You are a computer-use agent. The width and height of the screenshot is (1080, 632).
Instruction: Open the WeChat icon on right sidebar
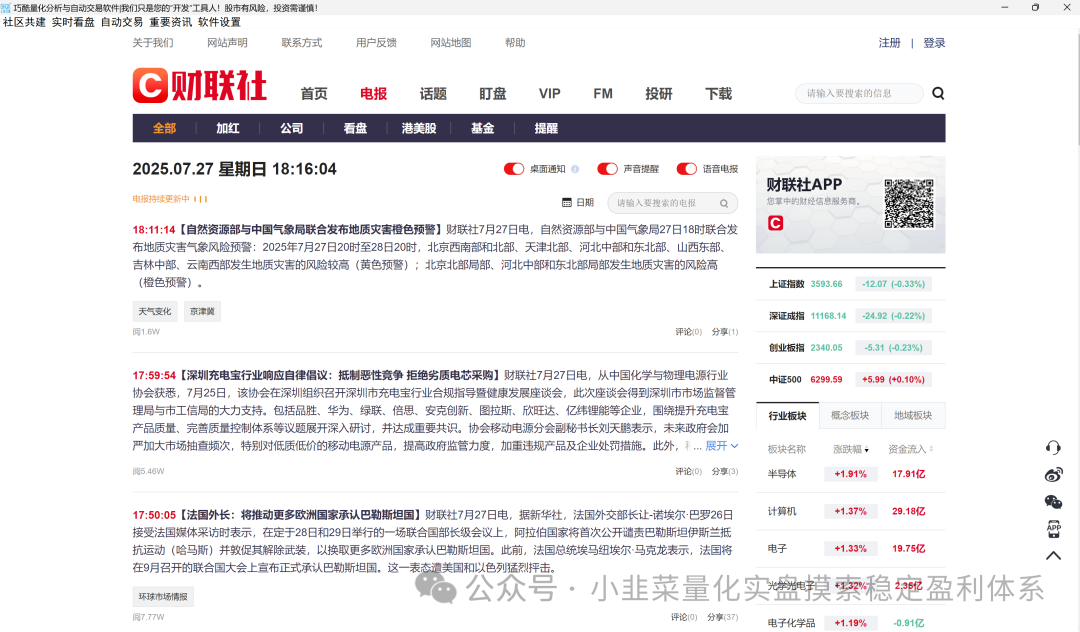1053,502
